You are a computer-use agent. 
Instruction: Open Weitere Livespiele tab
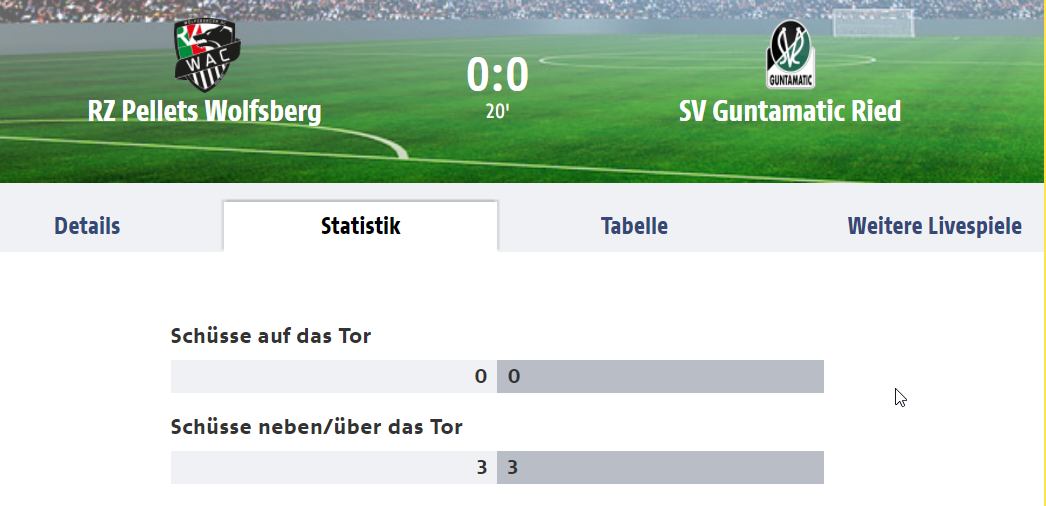(x=935, y=226)
